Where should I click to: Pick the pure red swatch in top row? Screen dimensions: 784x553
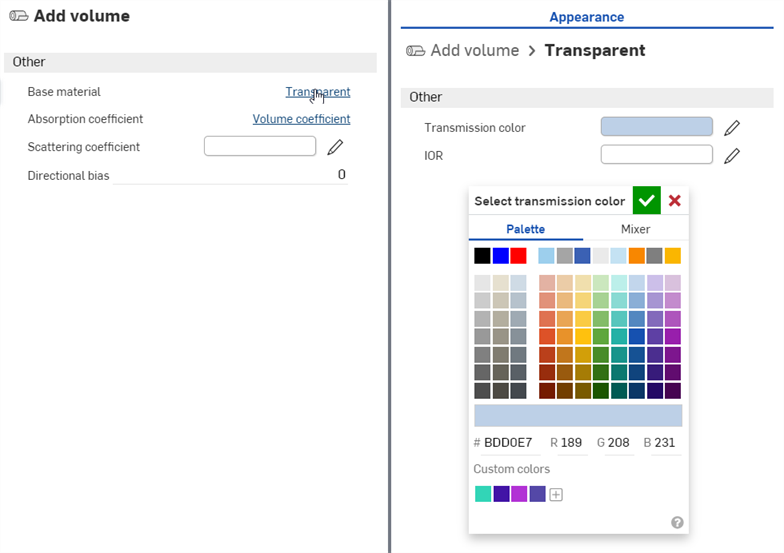point(518,256)
